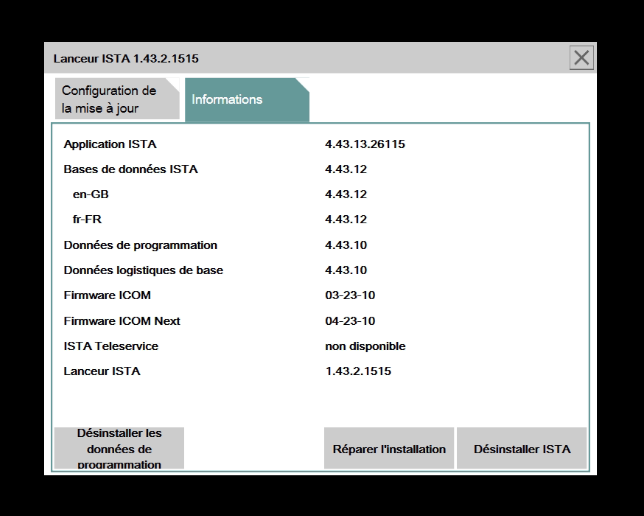The image size is (644, 516).
Task: Select the Informations tab
Action: click(x=247, y=100)
